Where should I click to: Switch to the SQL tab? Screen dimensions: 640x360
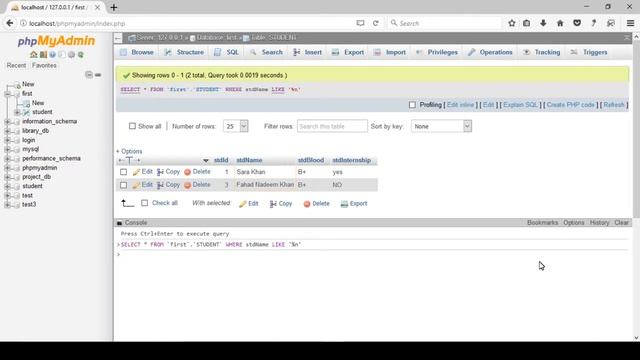(227, 52)
